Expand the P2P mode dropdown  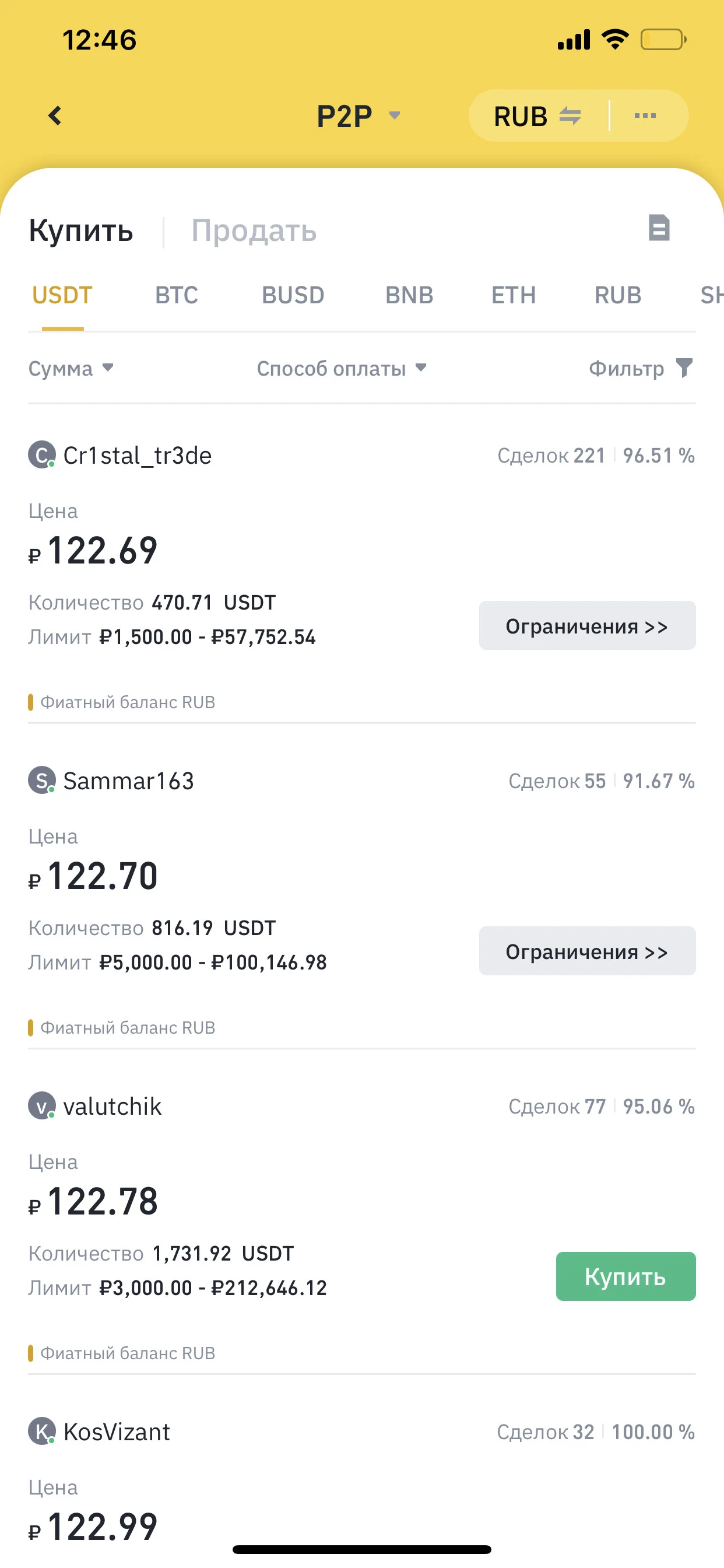click(359, 116)
